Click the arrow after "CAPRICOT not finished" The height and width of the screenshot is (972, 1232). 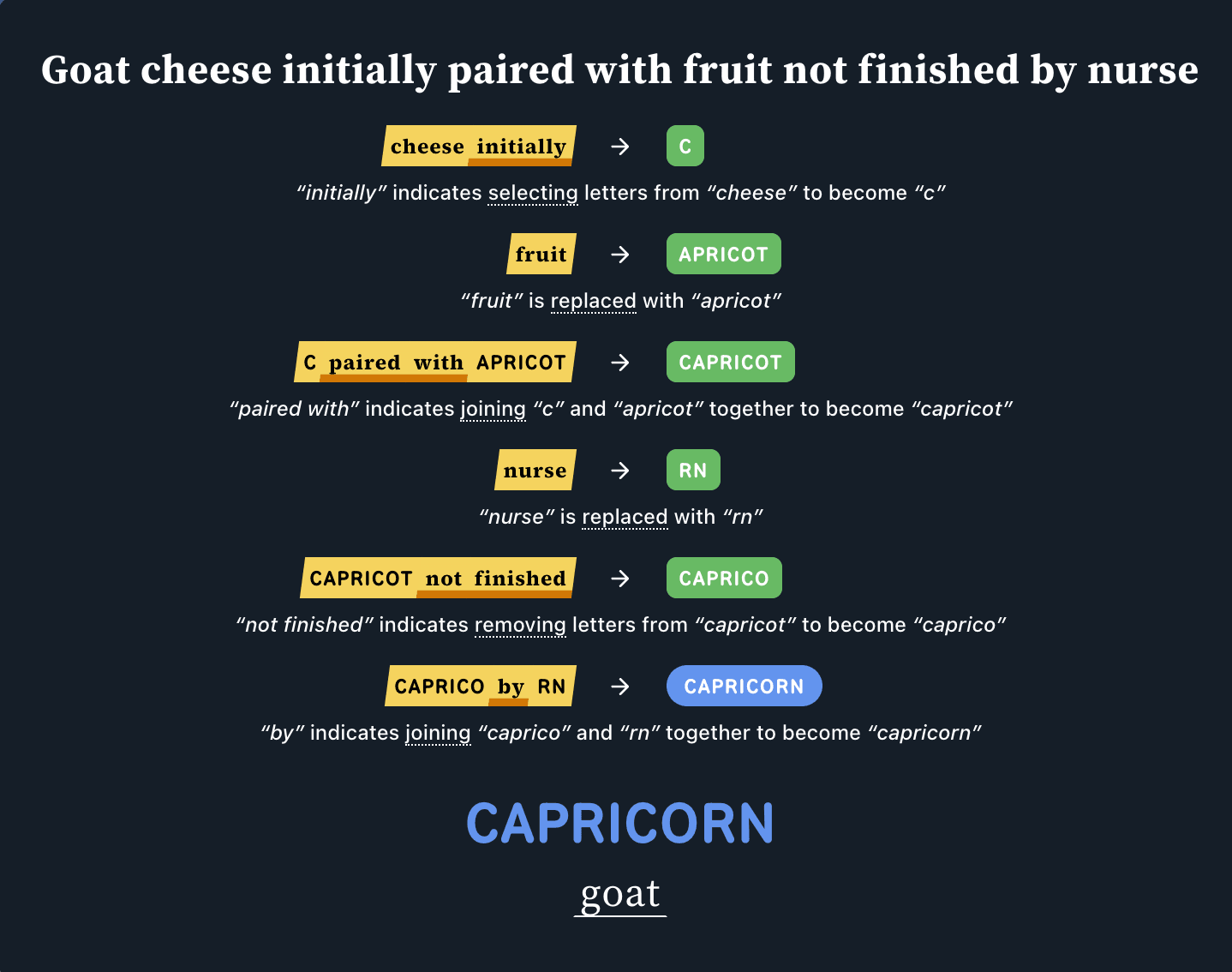620,579
